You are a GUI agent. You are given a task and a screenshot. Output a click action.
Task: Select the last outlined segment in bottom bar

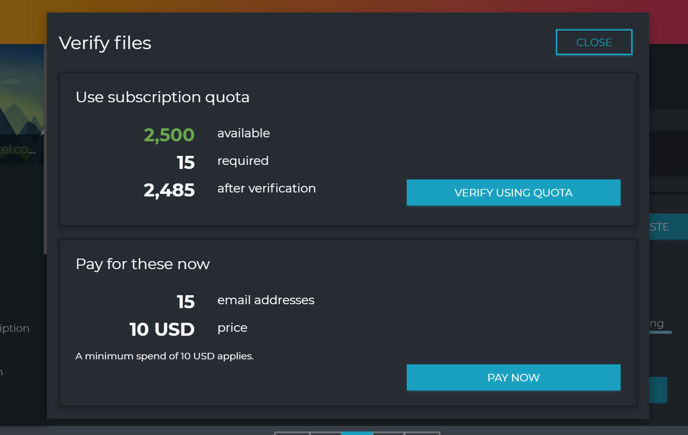coord(422,433)
